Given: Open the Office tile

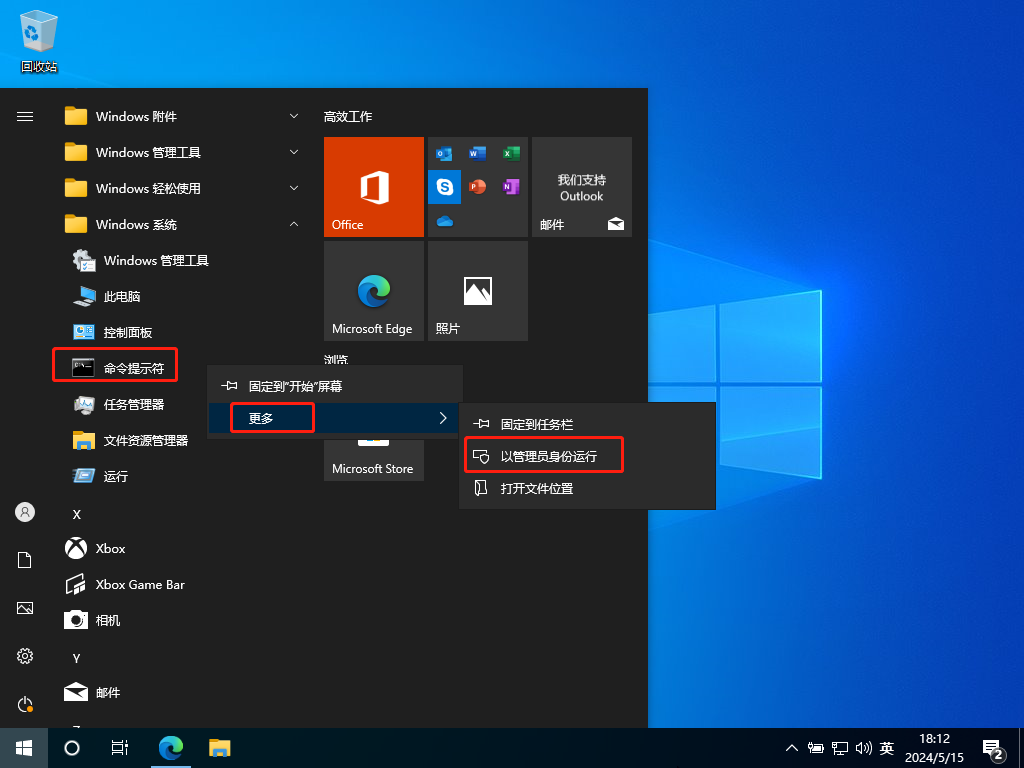Looking at the screenshot, I should click(373, 187).
